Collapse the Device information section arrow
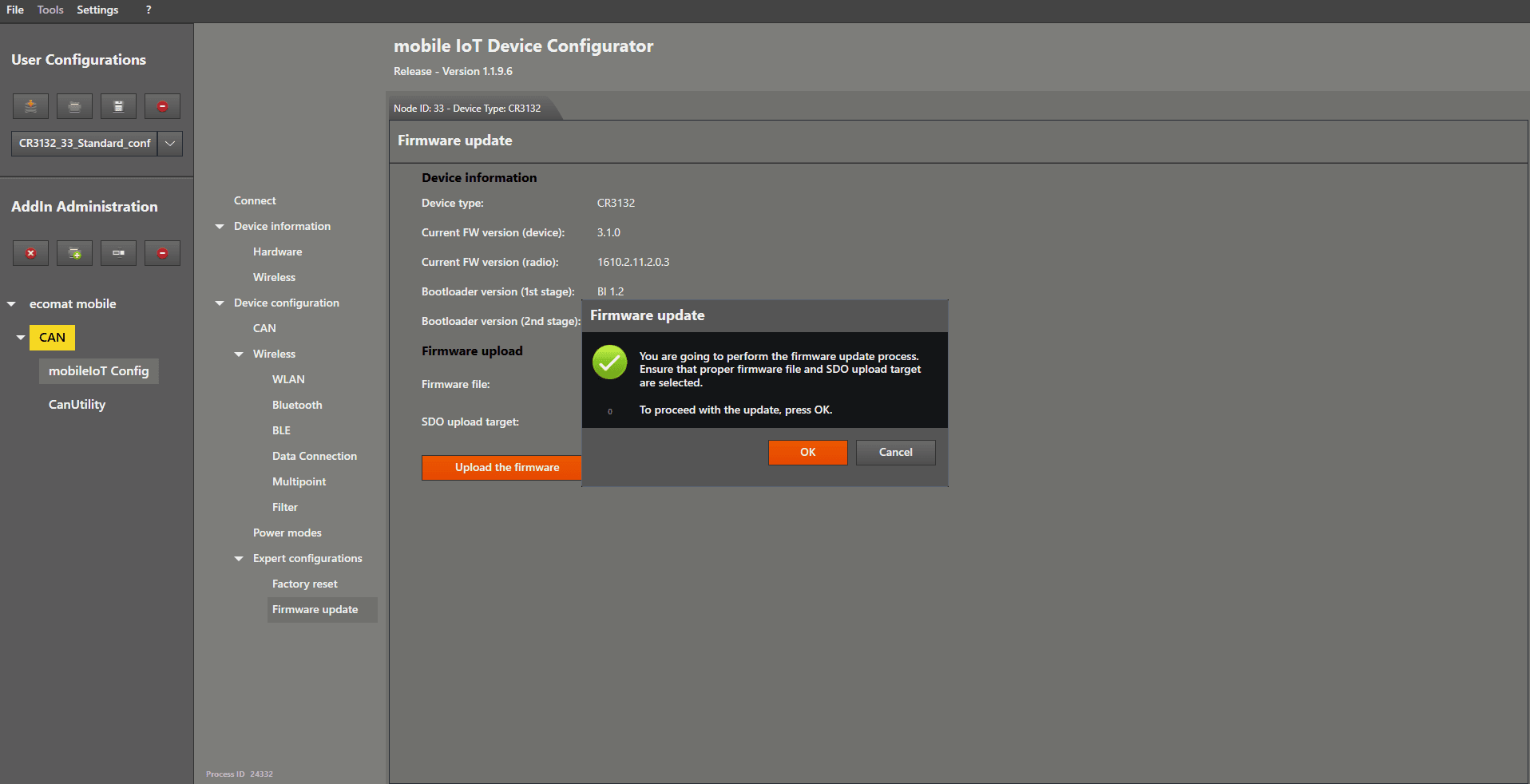Image resolution: width=1530 pixels, height=784 pixels. 220,227
